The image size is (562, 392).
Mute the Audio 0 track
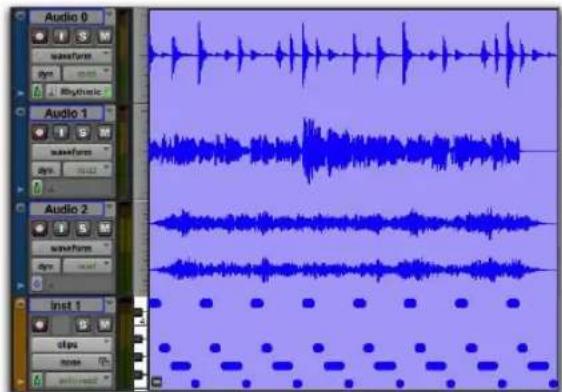click(x=104, y=37)
